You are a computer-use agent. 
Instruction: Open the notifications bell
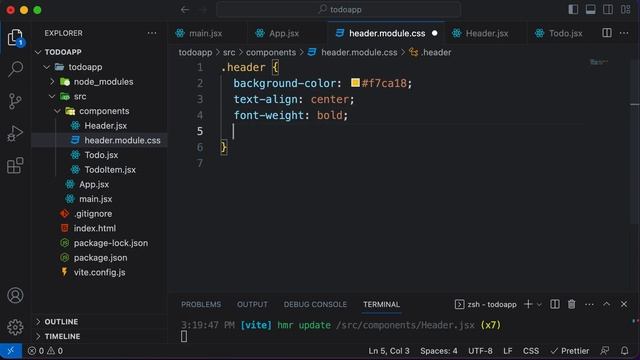tap(624, 351)
